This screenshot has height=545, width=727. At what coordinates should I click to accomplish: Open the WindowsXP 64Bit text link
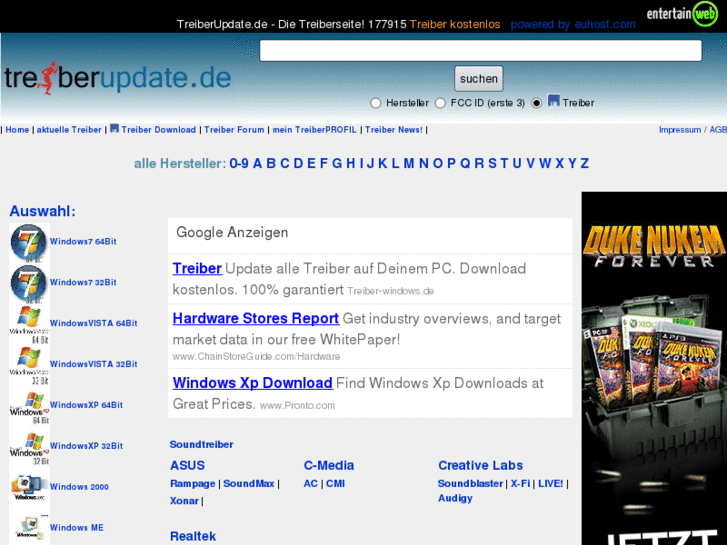[x=86, y=405]
